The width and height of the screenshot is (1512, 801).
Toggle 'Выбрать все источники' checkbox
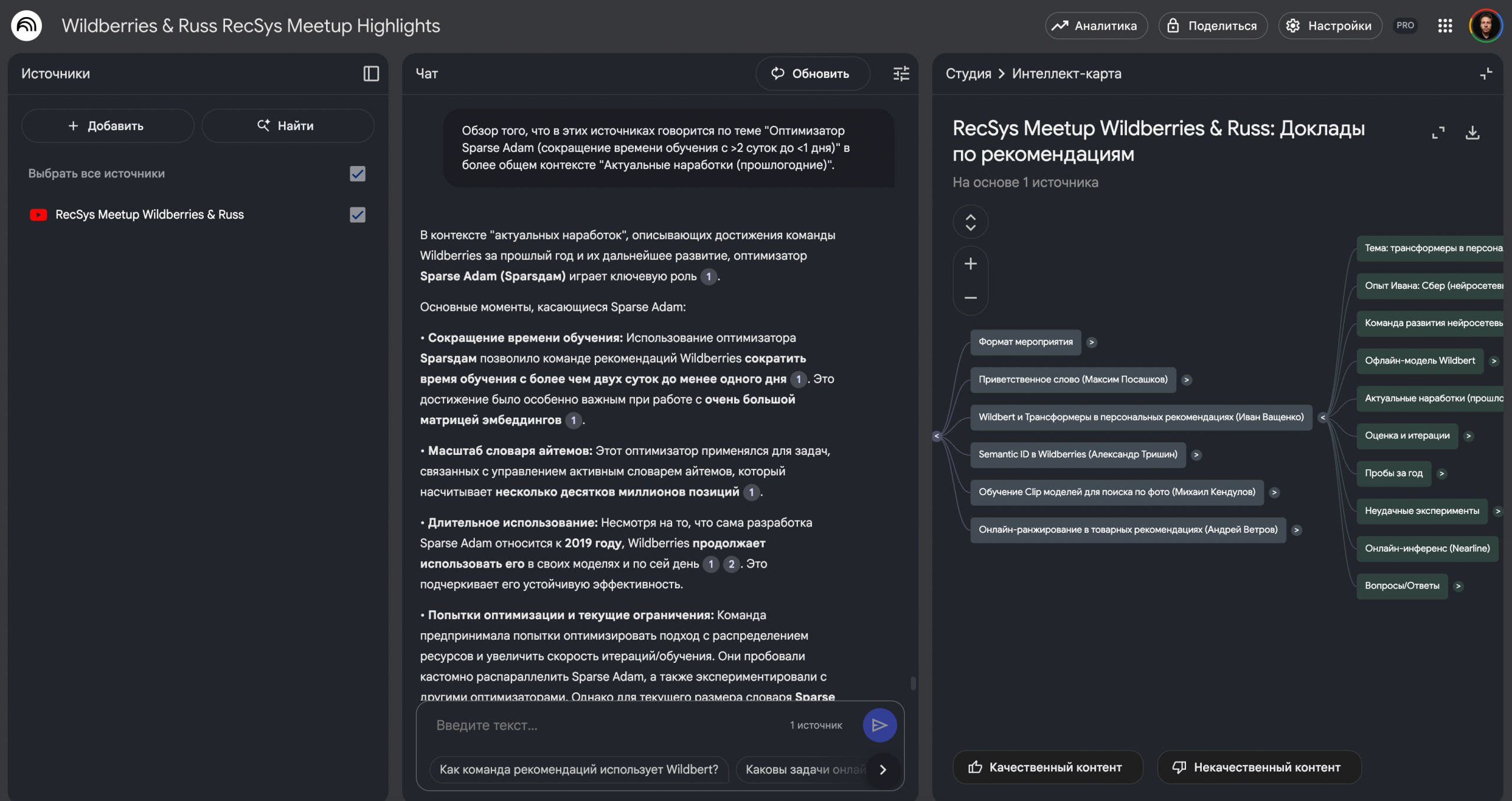pyautogui.click(x=357, y=174)
